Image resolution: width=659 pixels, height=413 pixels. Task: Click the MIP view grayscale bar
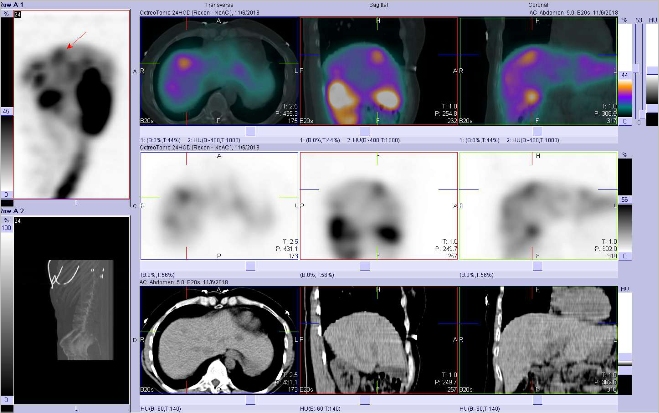pyautogui.click(x=7, y=153)
